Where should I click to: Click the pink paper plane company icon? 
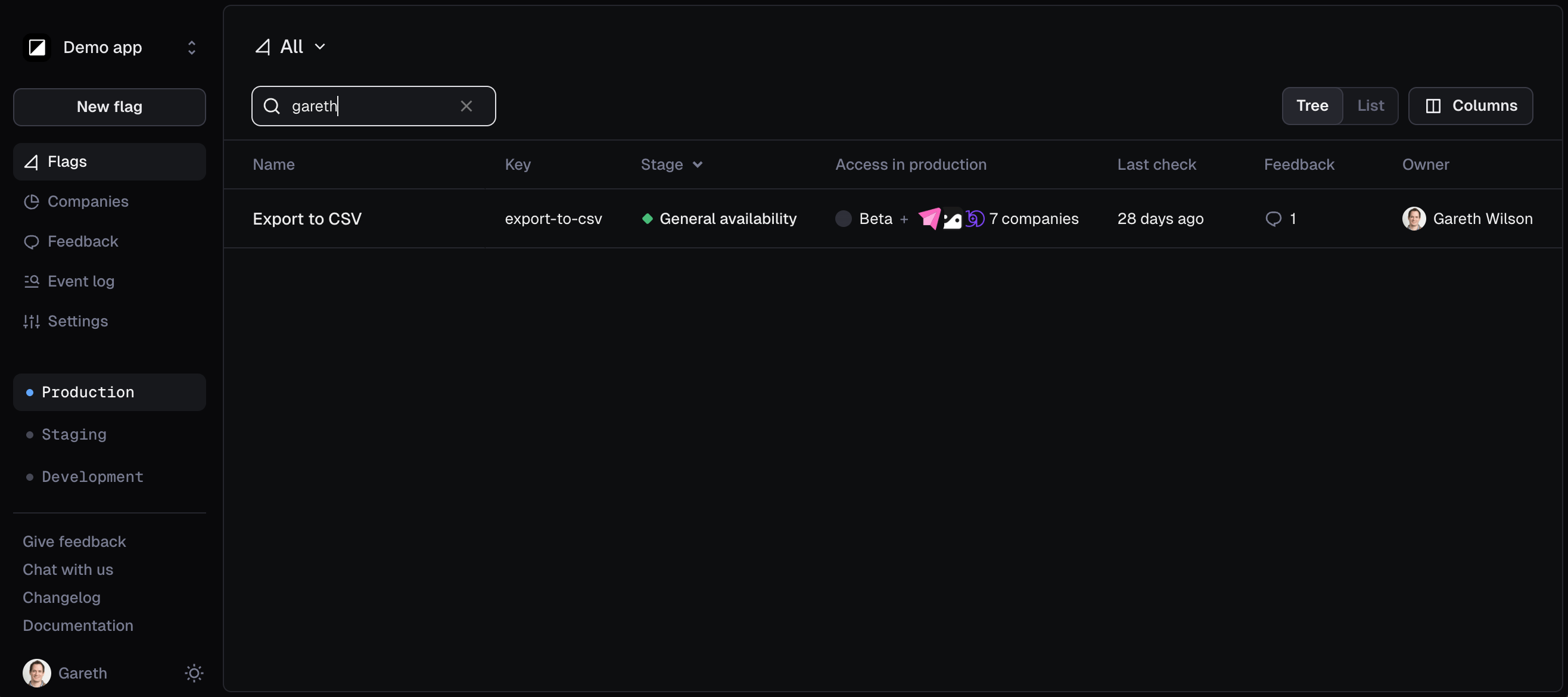[x=929, y=218]
